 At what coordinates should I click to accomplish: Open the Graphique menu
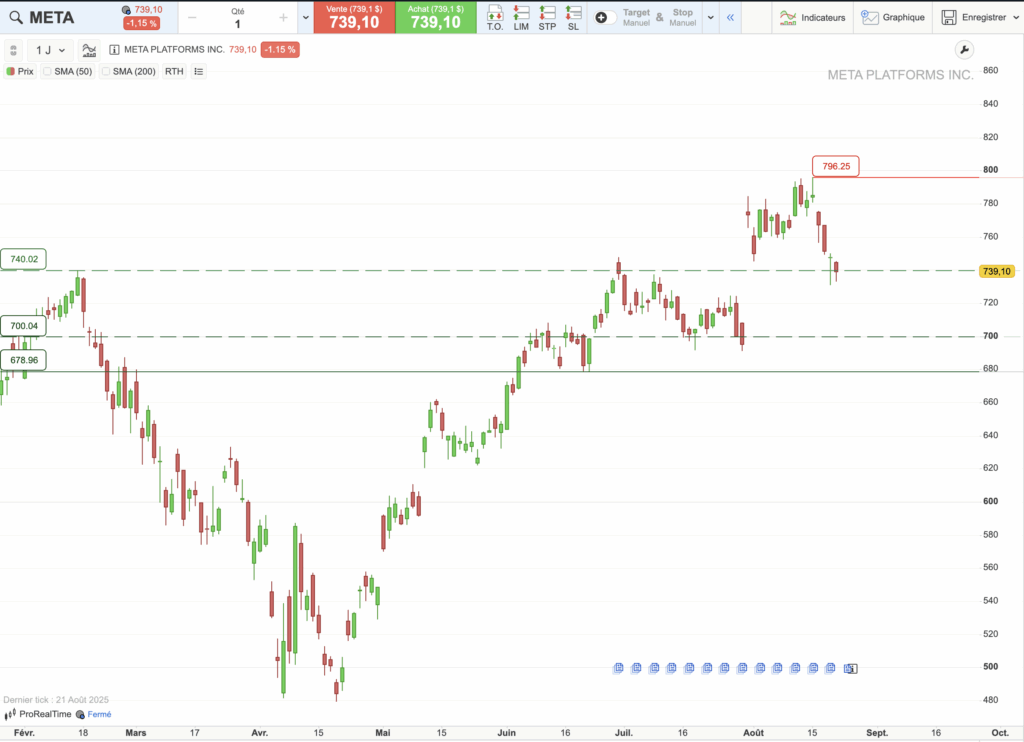pyautogui.click(x=894, y=18)
